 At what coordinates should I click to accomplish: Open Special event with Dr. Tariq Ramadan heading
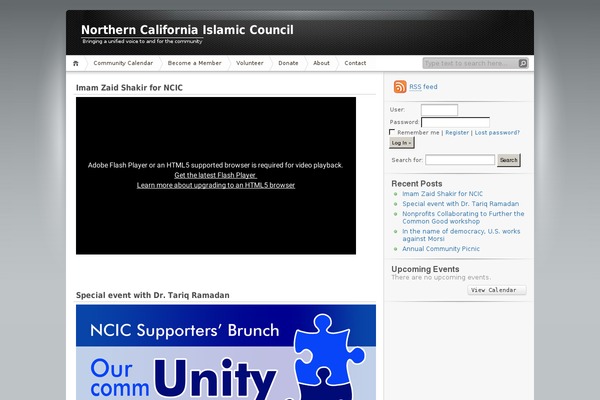coord(153,295)
